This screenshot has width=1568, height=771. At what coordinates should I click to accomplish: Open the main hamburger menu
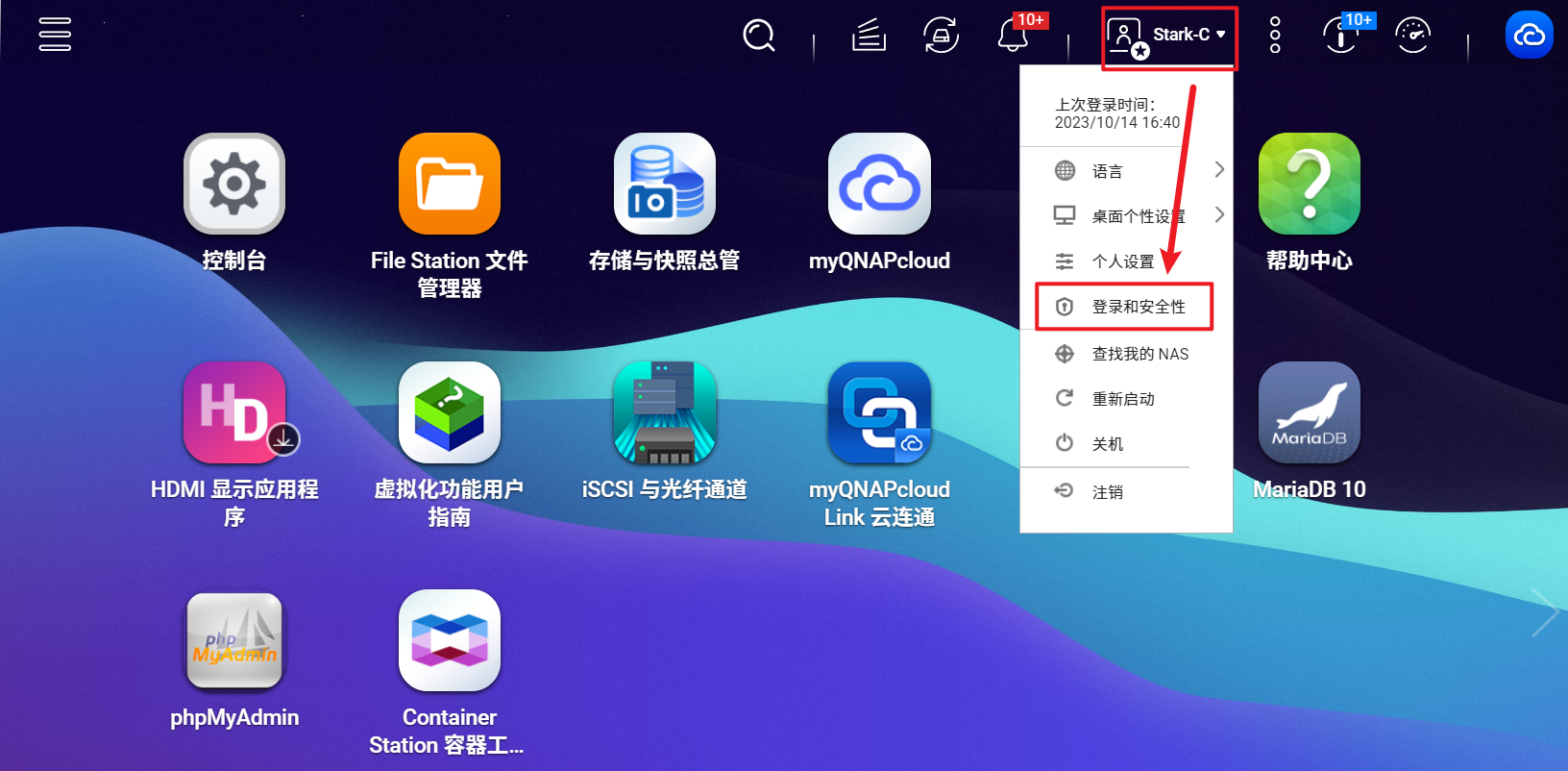[55, 35]
